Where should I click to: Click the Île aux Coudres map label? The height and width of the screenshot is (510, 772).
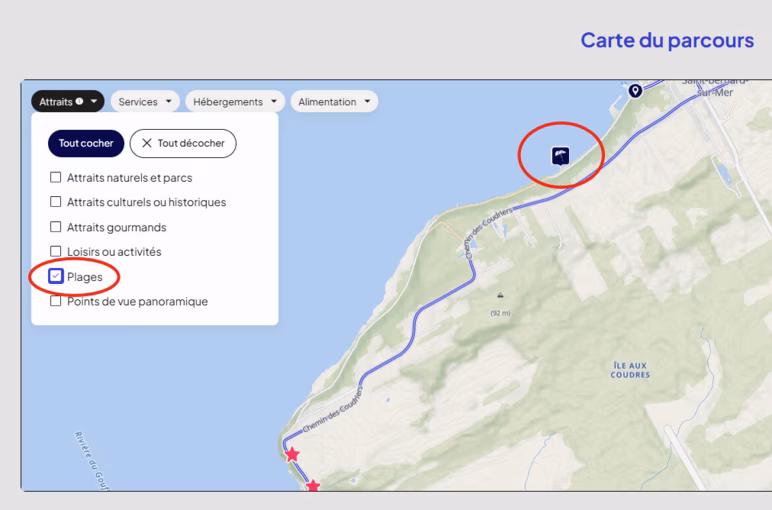(630, 370)
